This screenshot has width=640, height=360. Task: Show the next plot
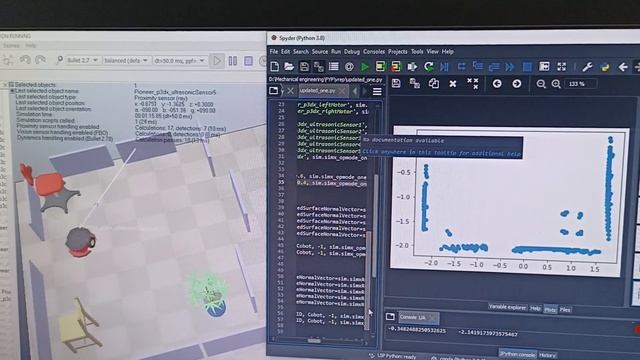[517, 84]
